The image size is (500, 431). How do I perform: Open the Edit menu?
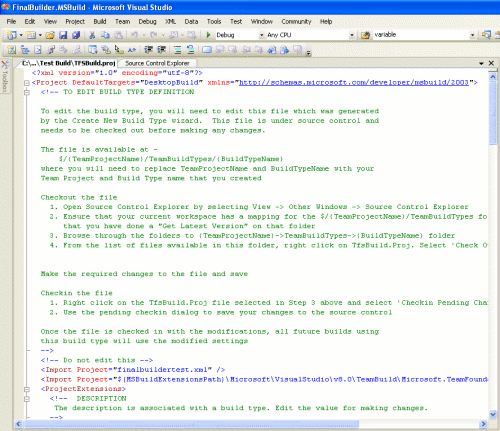30,22
